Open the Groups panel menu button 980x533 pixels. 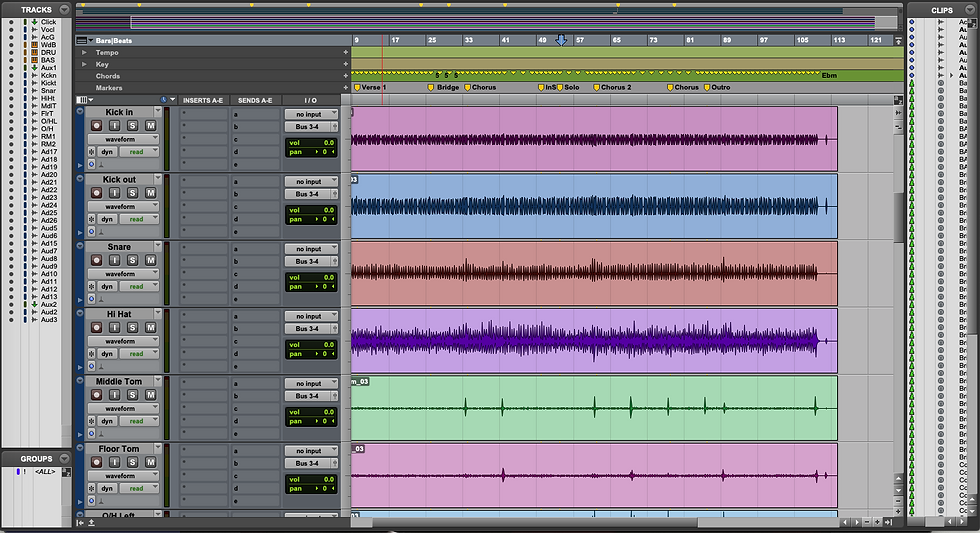pyautogui.click(x=64, y=459)
